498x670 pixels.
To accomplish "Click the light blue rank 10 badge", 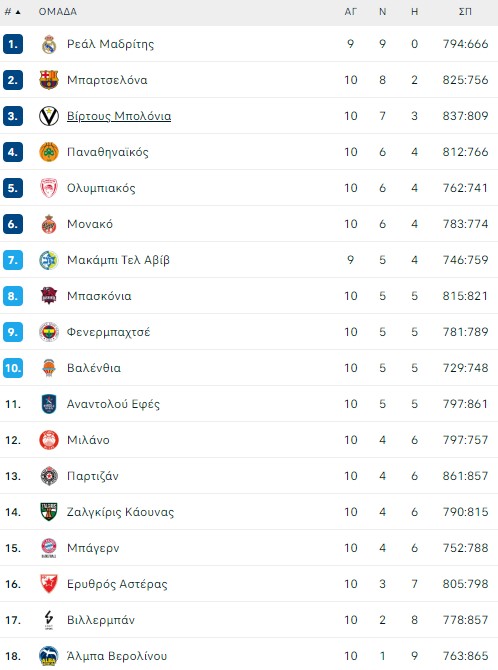I will click(13, 368).
